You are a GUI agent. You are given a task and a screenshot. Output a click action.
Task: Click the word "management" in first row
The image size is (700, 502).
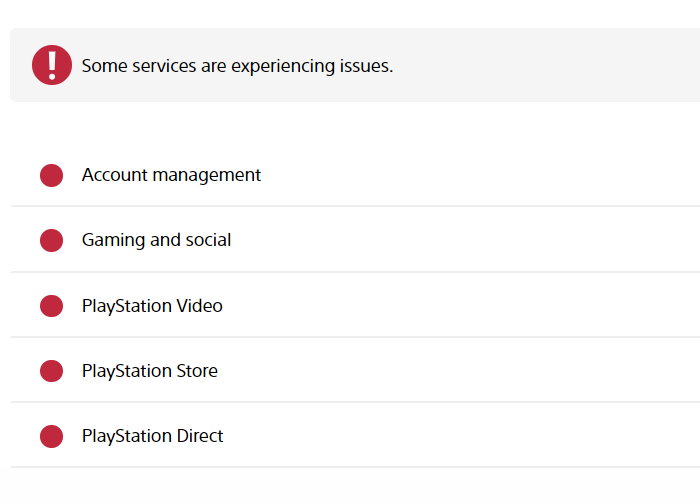[x=207, y=176]
